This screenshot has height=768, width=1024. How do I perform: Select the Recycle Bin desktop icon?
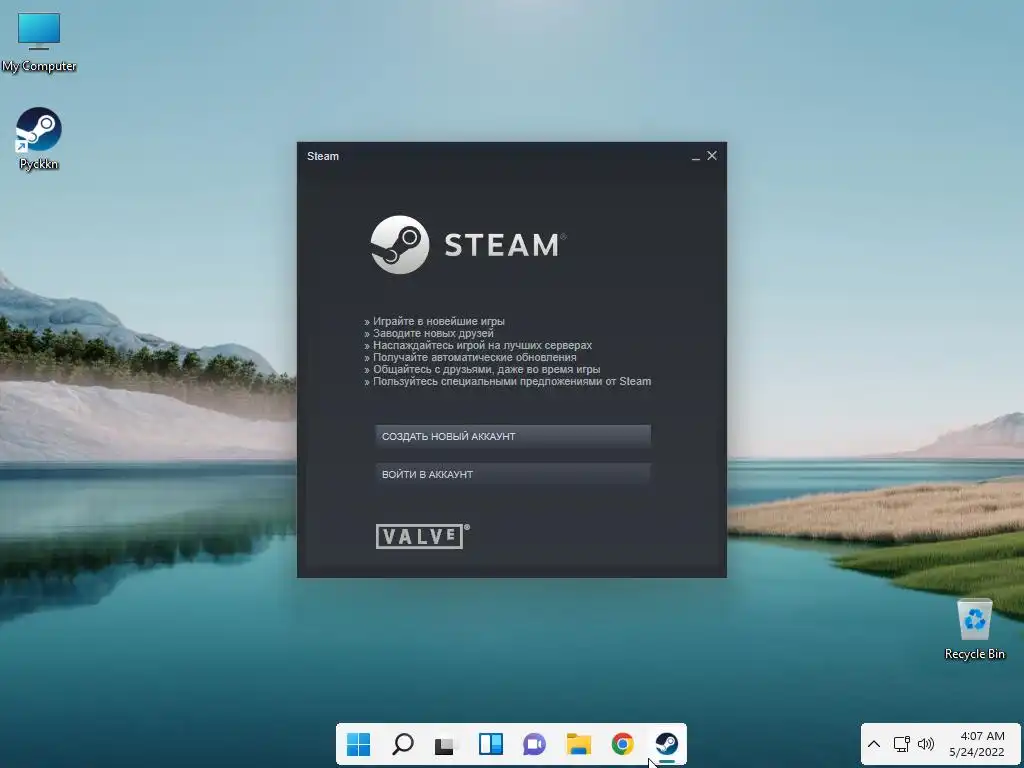click(x=974, y=630)
